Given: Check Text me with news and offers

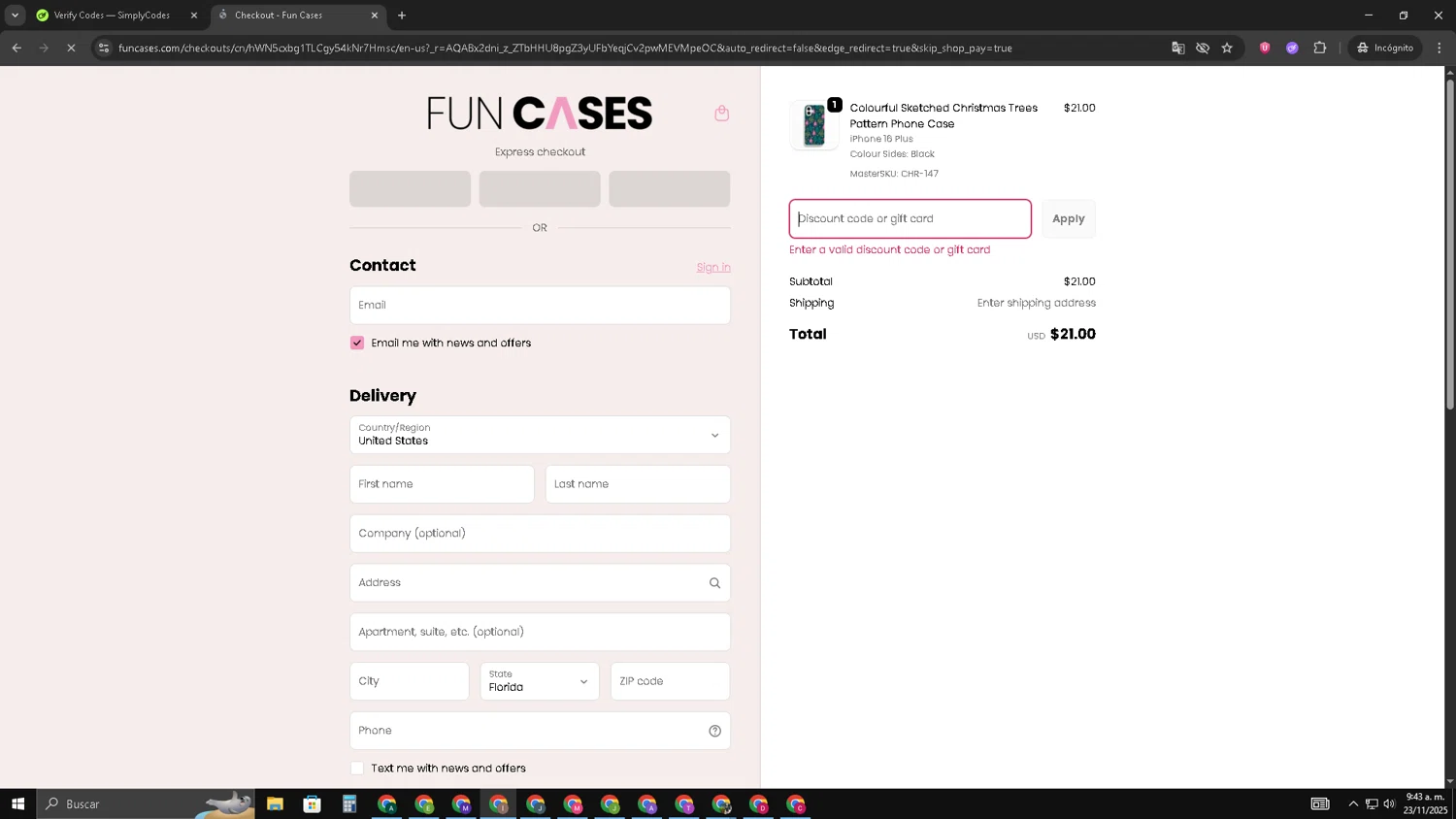Looking at the screenshot, I should pos(357,769).
